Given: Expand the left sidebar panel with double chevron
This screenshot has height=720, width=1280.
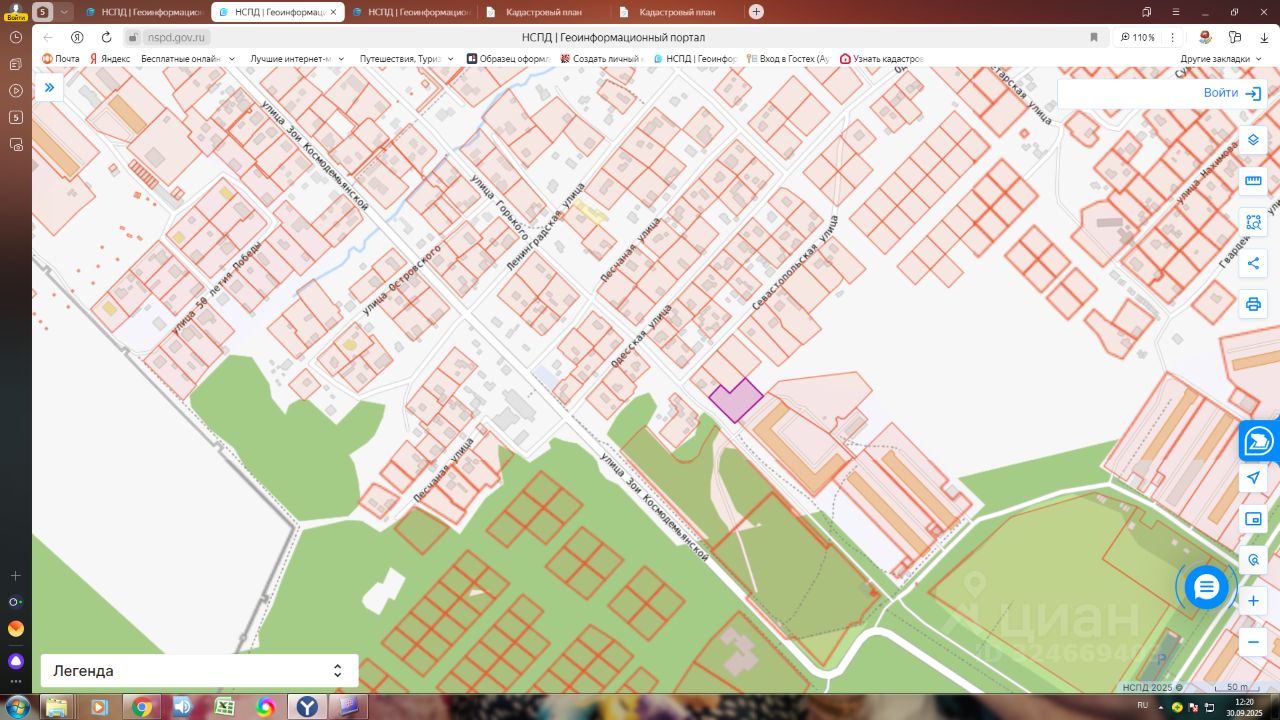Looking at the screenshot, I should pyautogui.click(x=49, y=88).
